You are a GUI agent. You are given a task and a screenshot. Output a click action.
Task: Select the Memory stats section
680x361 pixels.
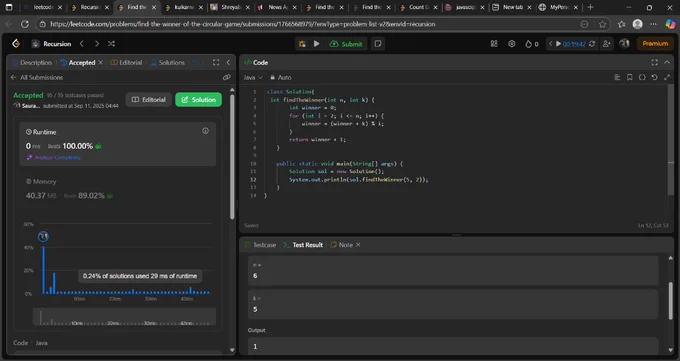point(117,189)
